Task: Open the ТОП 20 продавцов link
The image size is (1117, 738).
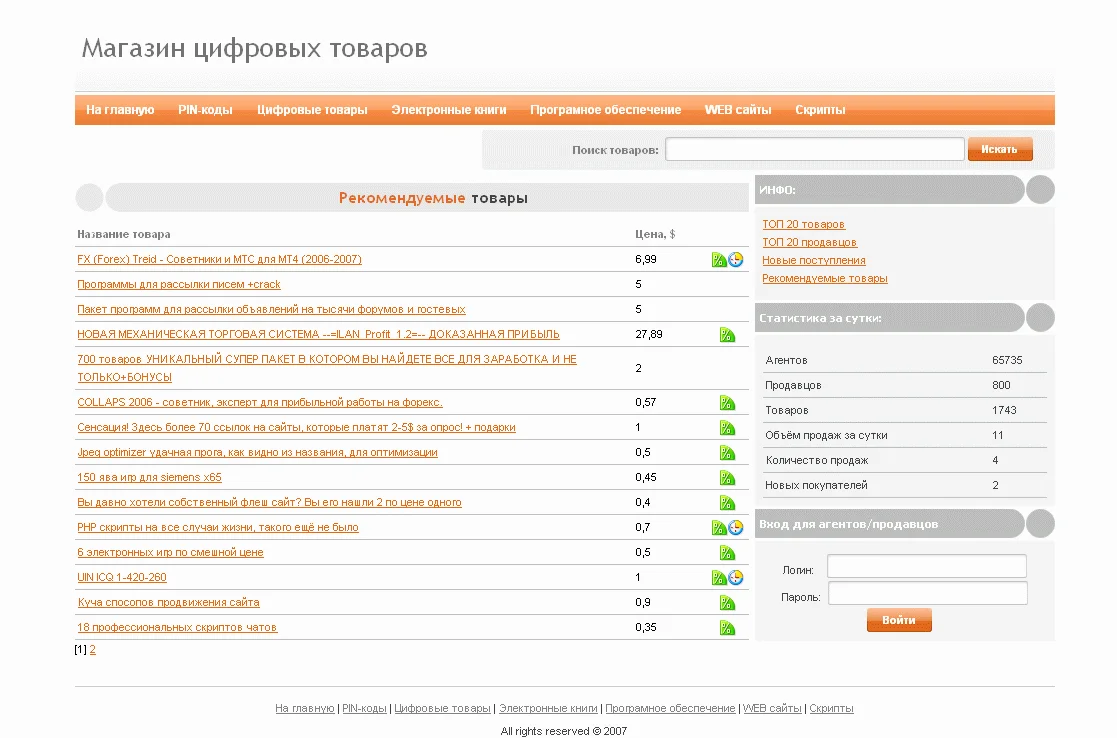Action: pos(809,242)
